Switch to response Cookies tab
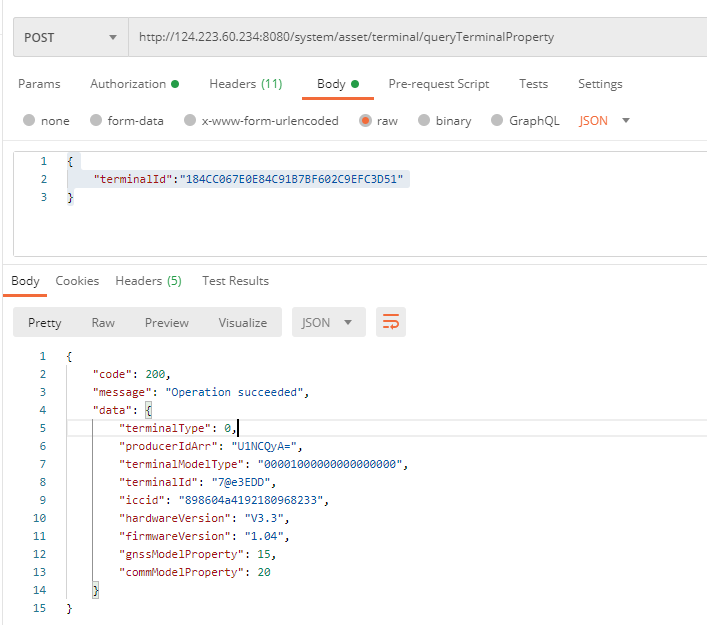This screenshot has width=707, height=625. [x=77, y=281]
